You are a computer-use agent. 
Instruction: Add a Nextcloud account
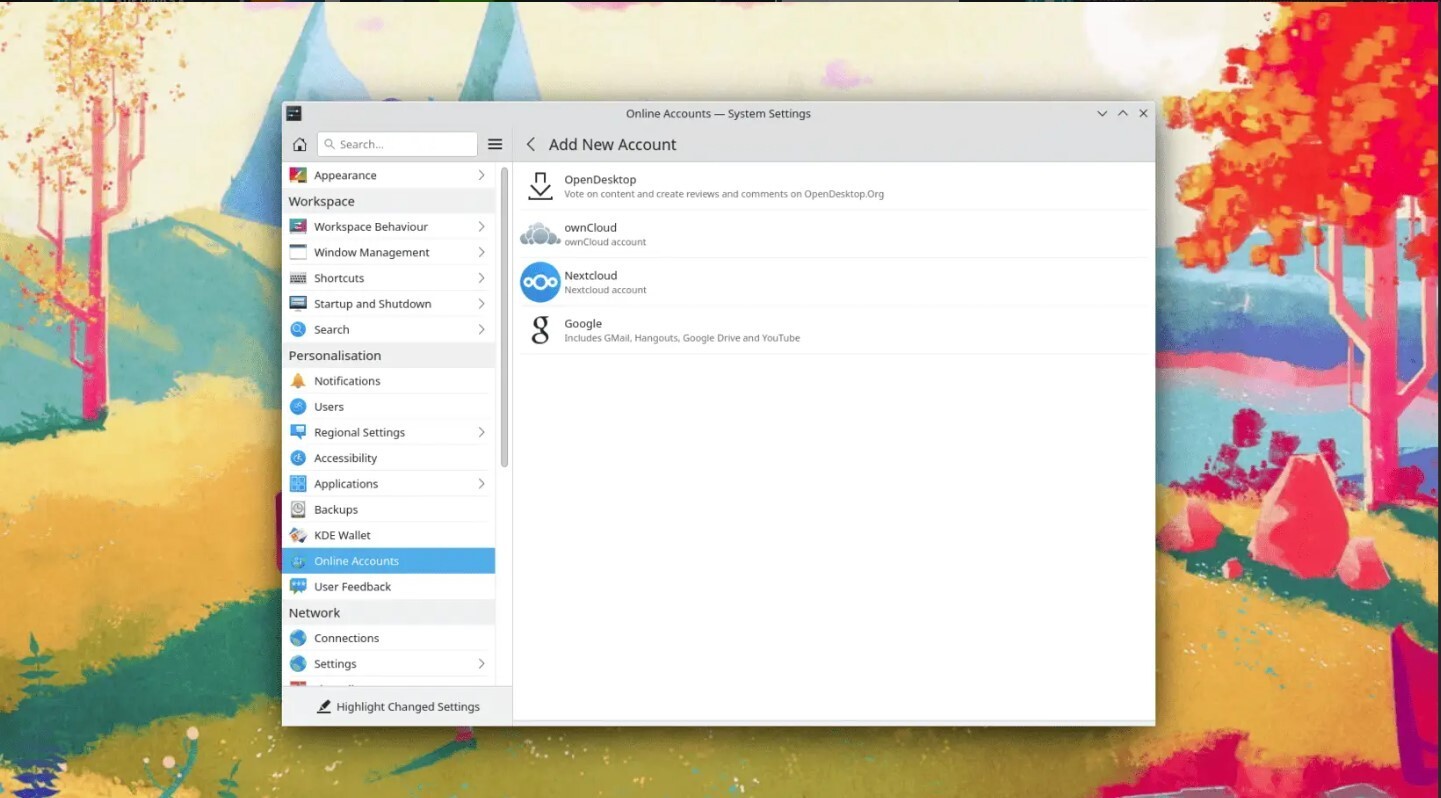coord(833,282)
